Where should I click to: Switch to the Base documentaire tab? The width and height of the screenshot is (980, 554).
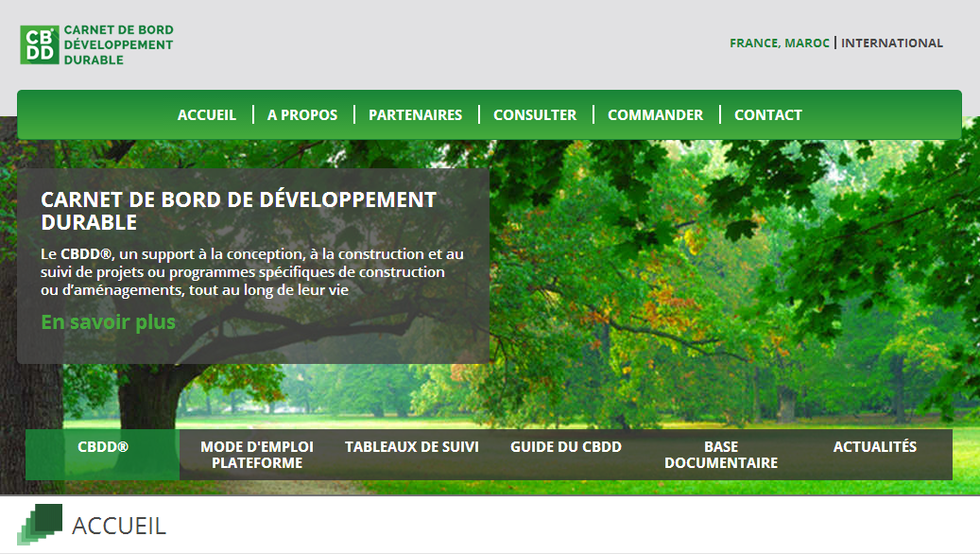coord(721,455)
